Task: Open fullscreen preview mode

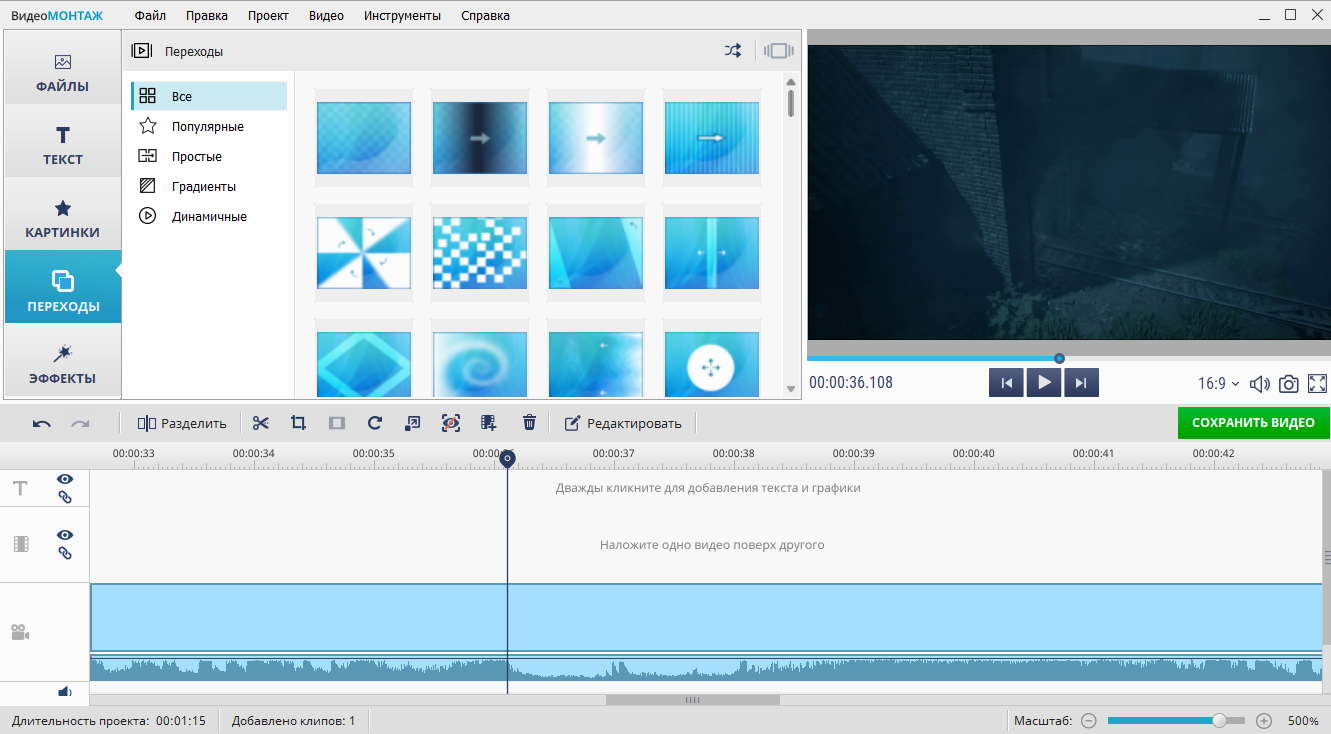Action: tap(1317, 383)
